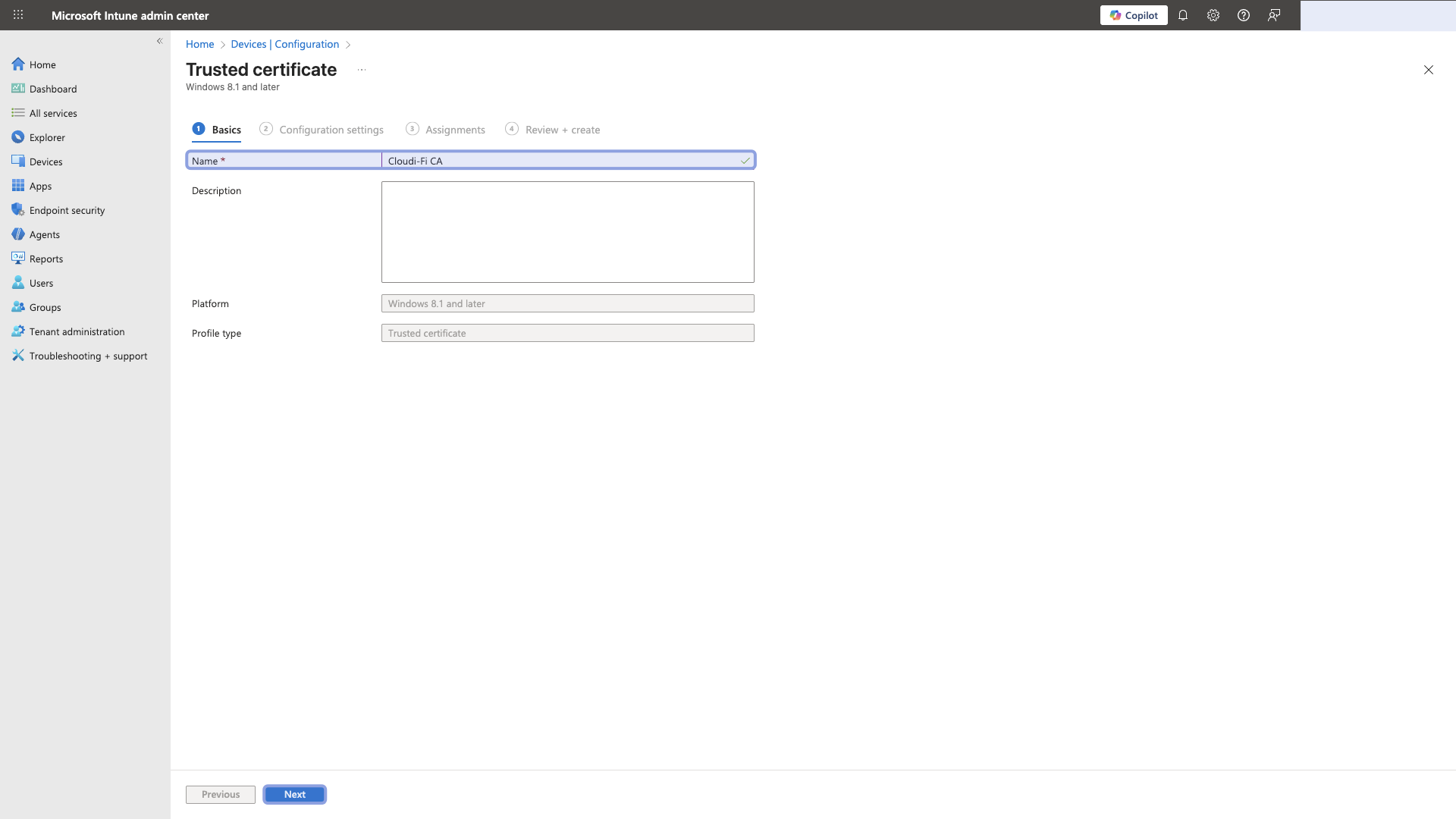Go to the Review + create step
This screenshot has width=1456, height=819.
coord(562,129)
